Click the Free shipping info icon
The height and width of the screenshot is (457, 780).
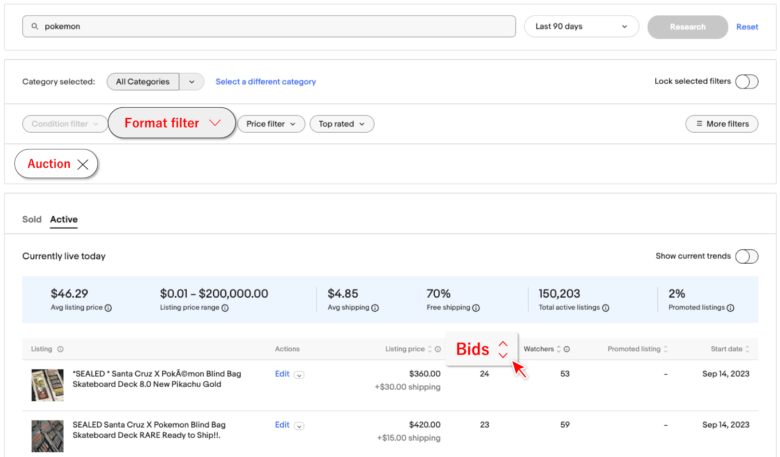476,308
